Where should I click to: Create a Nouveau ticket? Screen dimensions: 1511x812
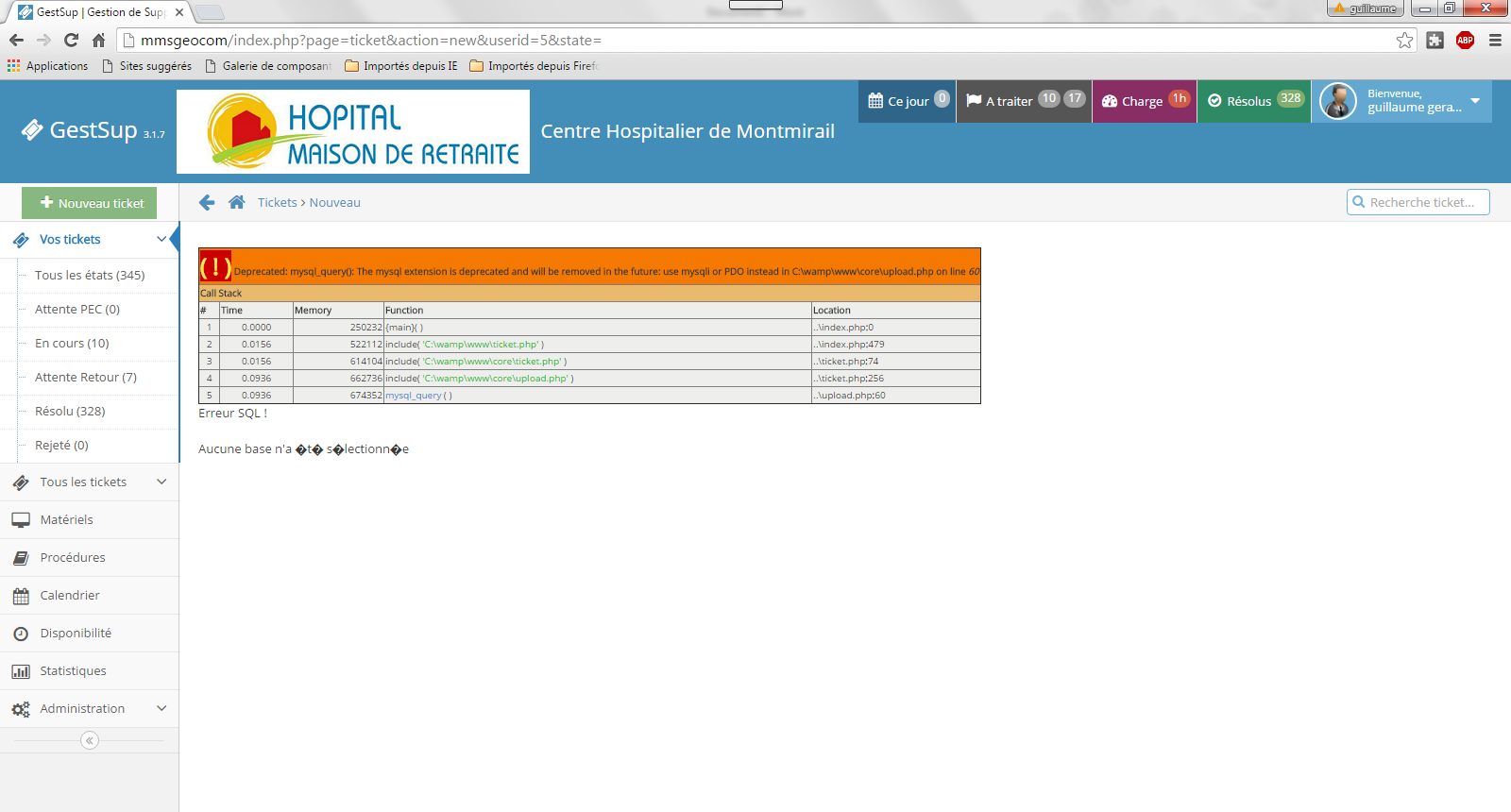(x=90, y=203)
